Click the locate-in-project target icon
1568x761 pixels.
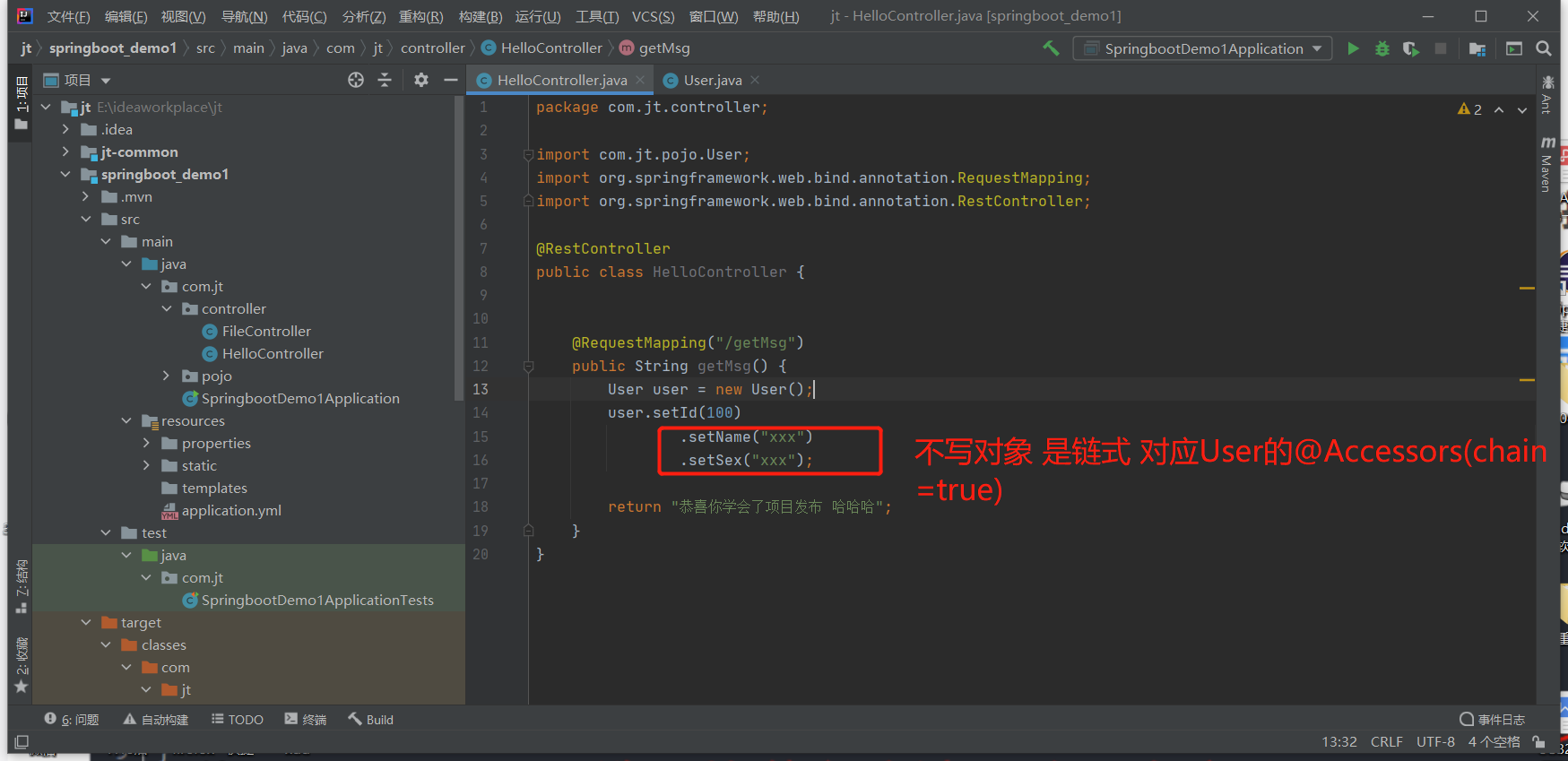356,80
